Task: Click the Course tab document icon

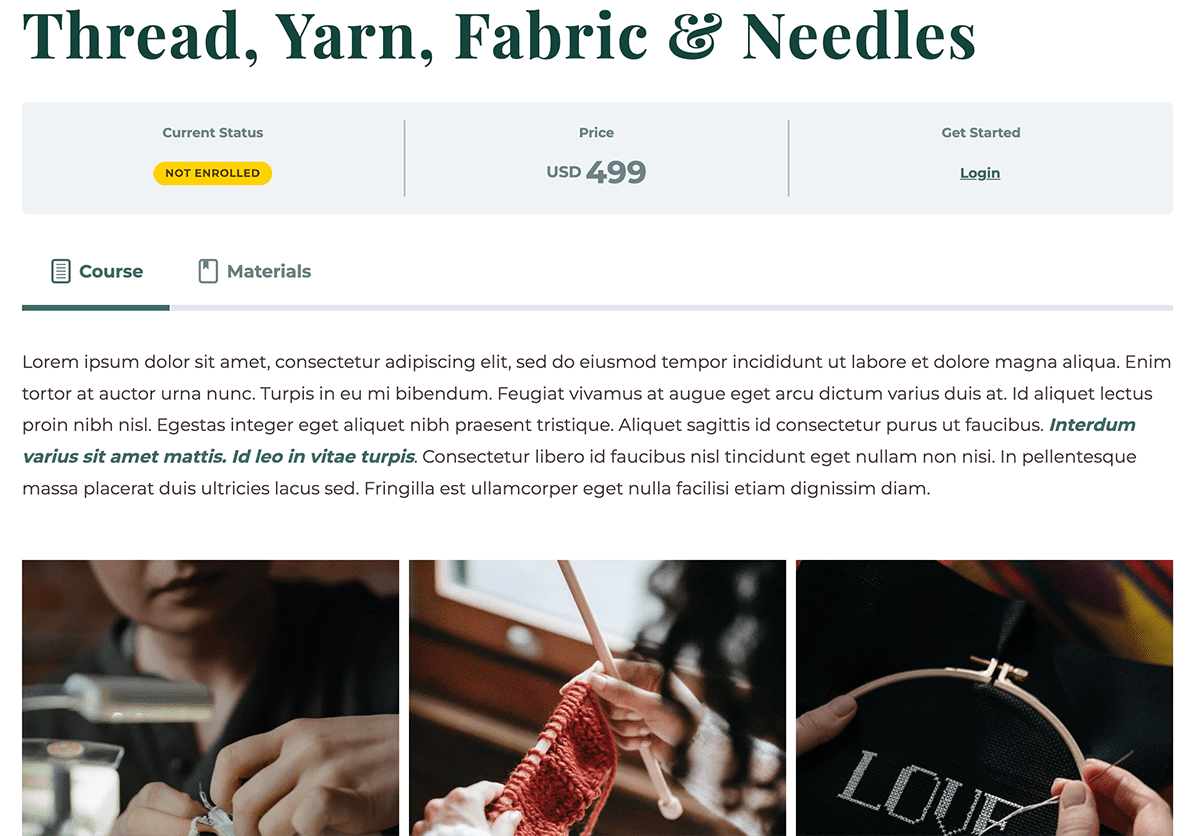Action: [61, 271]
